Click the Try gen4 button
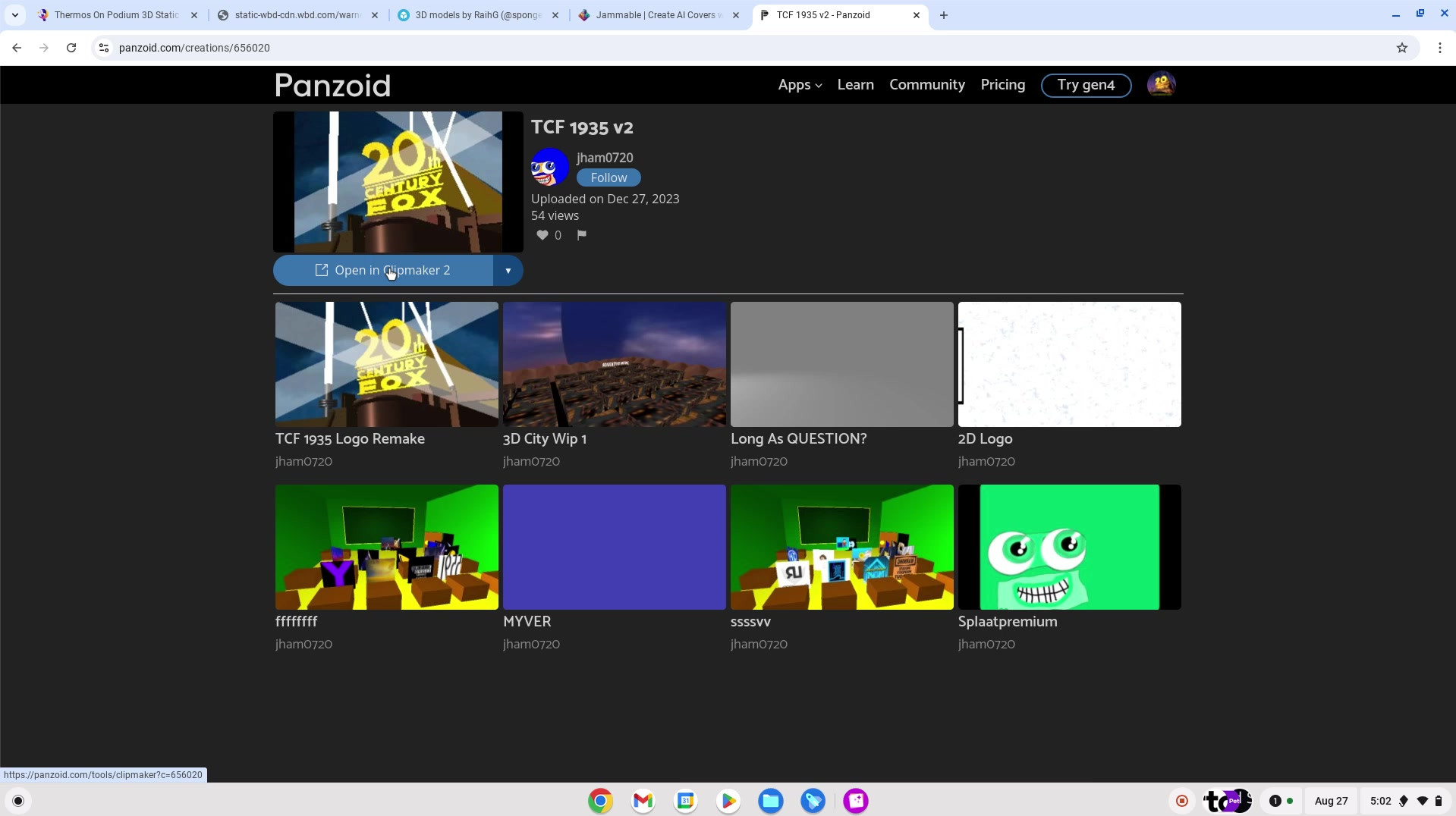Viewport: 1456px width, 816px height. tap(1086, 85)
